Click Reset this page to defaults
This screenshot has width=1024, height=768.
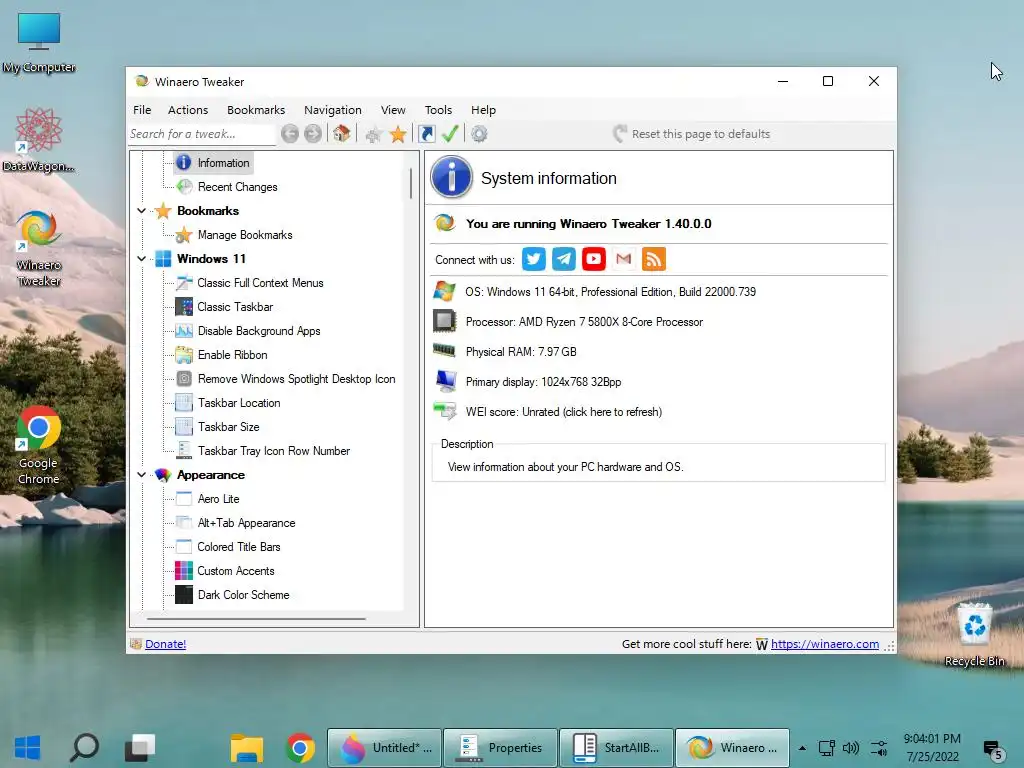(x=692, y=134)
